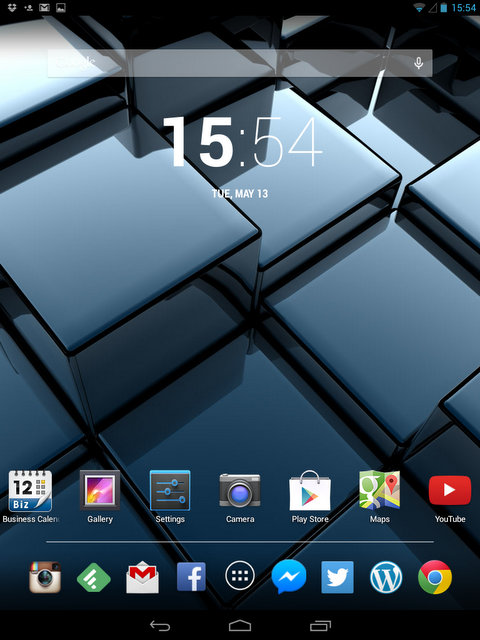Tap the Back navigation button
480x640 pixels.
tap(160, 626)
